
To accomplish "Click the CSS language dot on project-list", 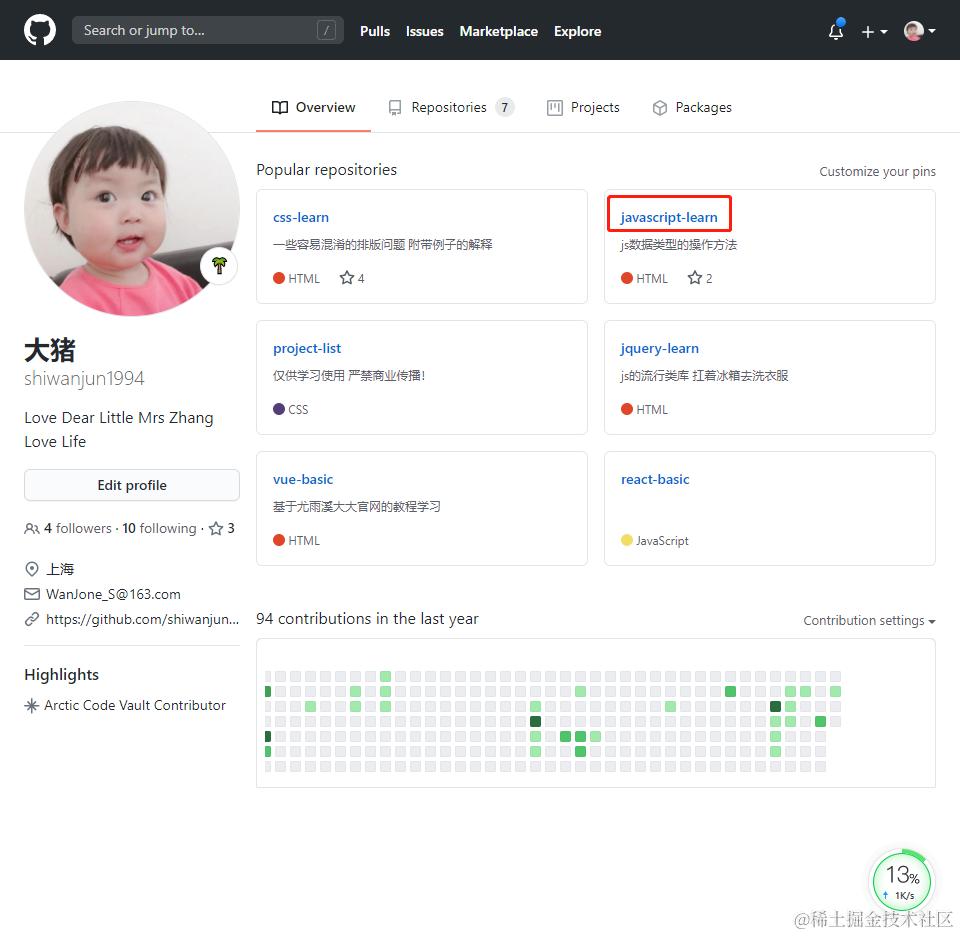I will pos(279,409).
